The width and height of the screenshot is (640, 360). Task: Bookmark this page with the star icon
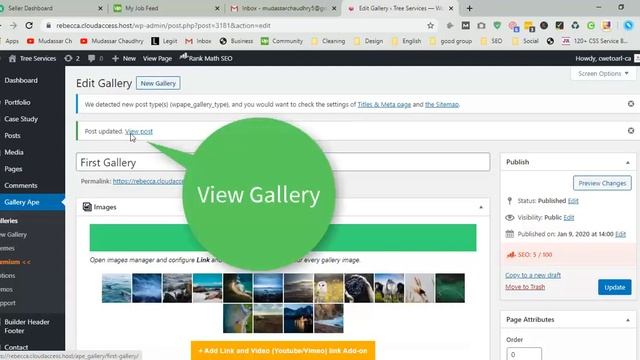(430, 25)
